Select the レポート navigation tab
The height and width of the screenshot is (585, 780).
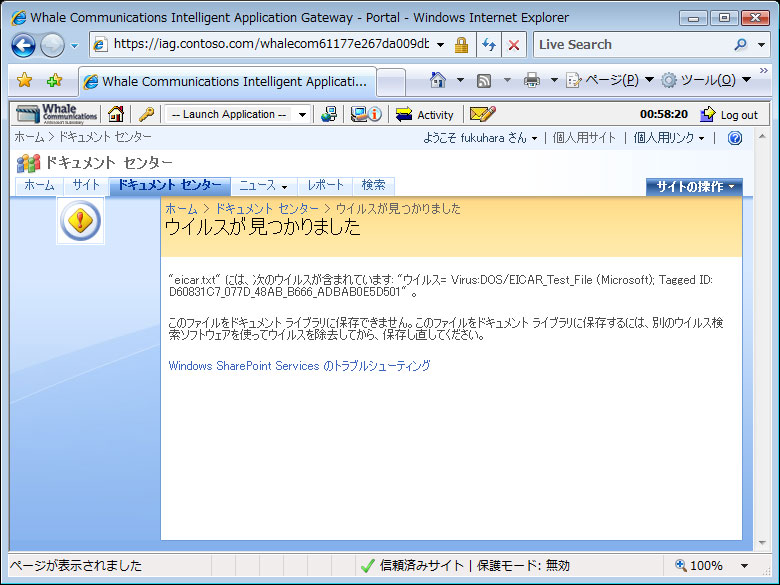325,186
